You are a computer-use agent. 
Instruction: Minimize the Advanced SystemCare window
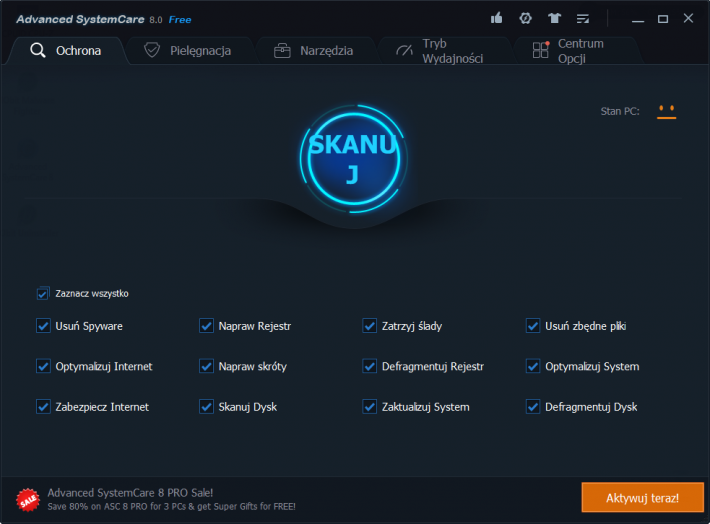(x=638, y=19)
